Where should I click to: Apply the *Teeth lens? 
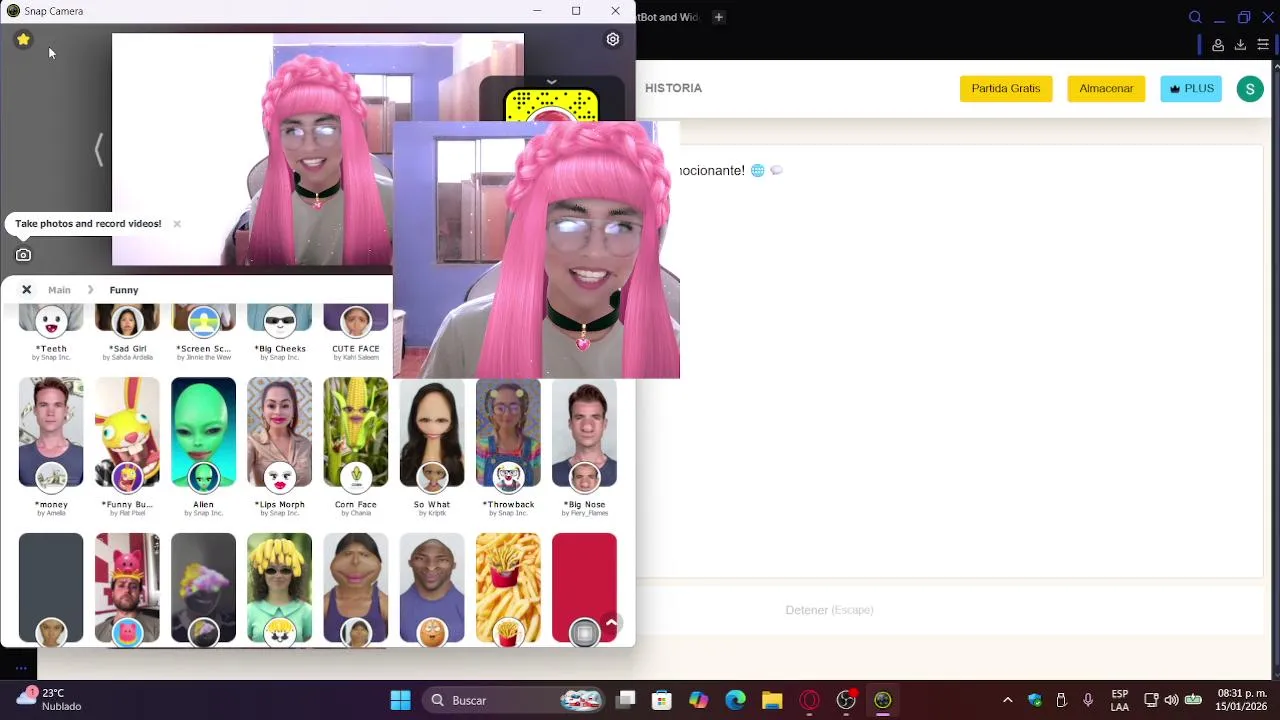[x=51, y=333]
